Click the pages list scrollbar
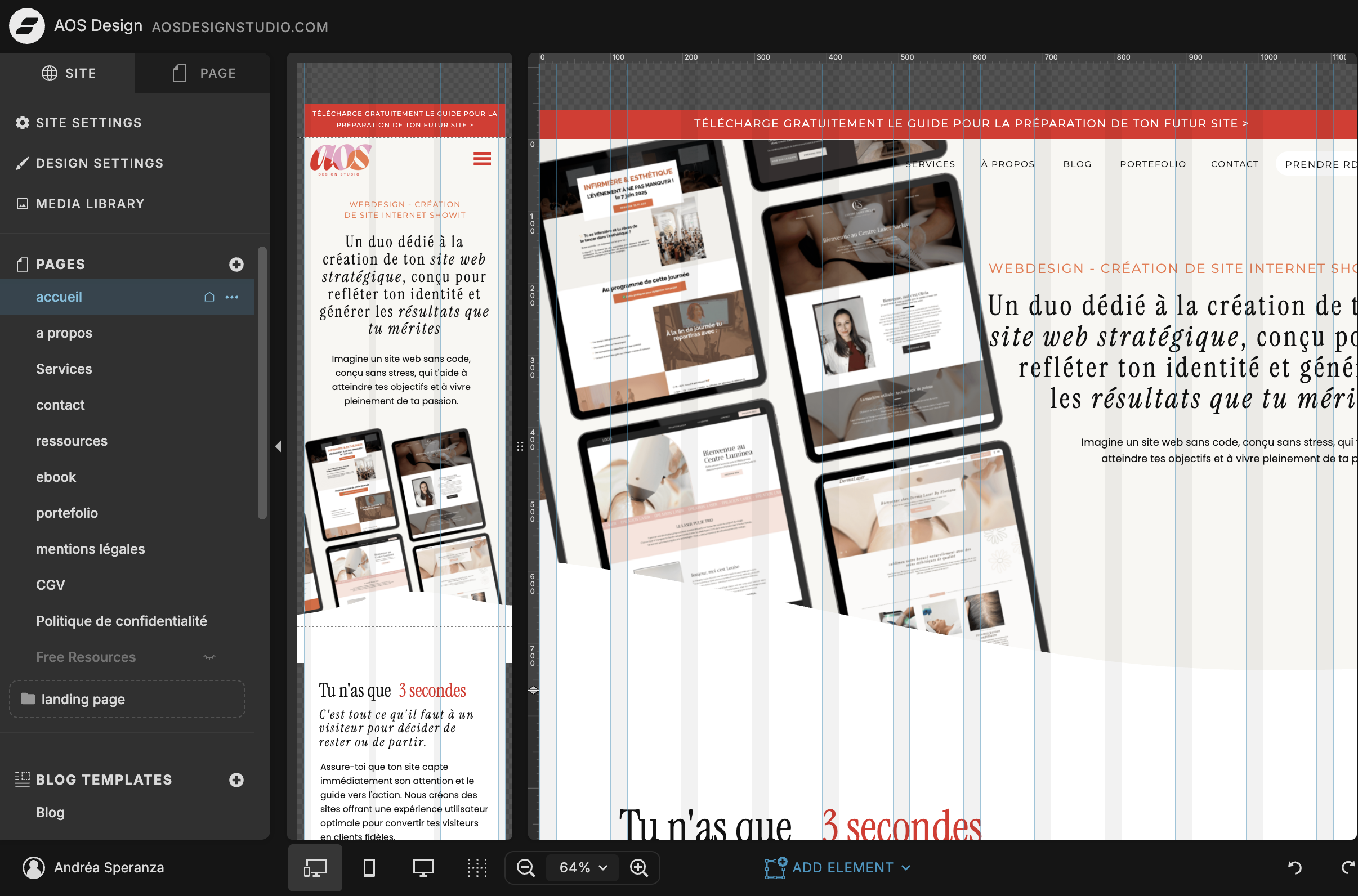 (x=262, y=383)
